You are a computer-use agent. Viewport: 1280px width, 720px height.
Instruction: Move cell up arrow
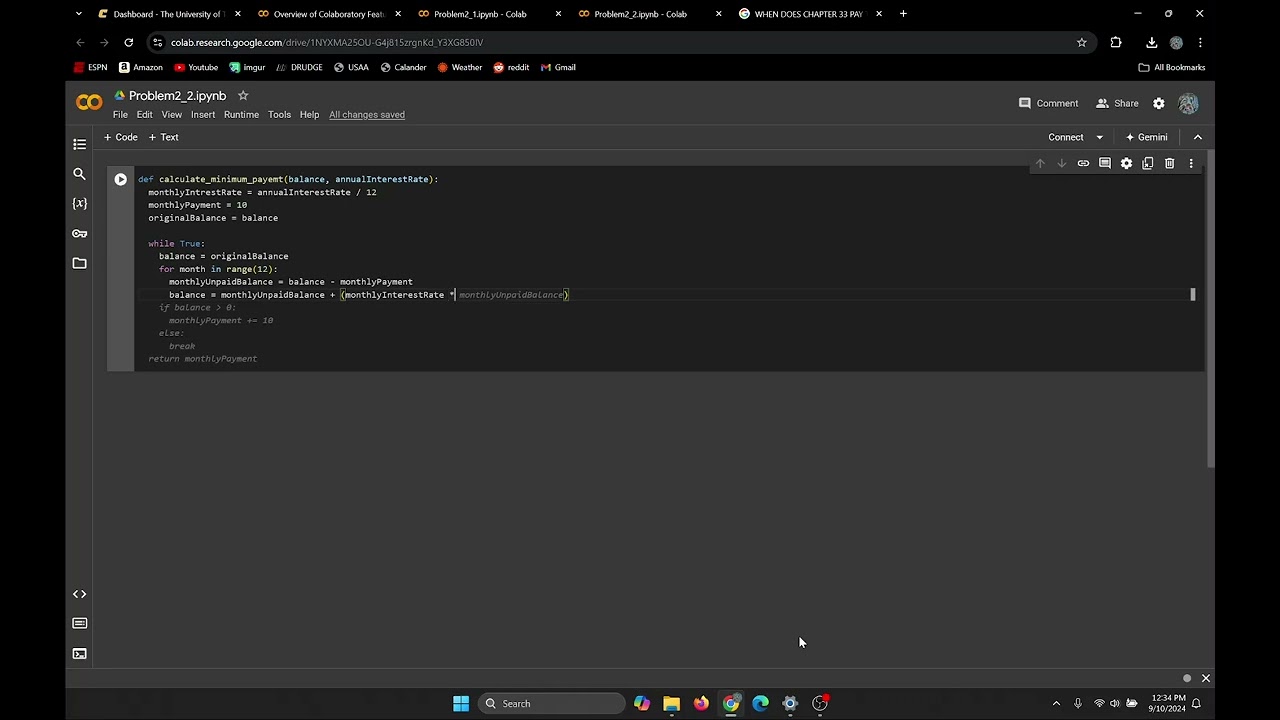tap(1040, 163)
